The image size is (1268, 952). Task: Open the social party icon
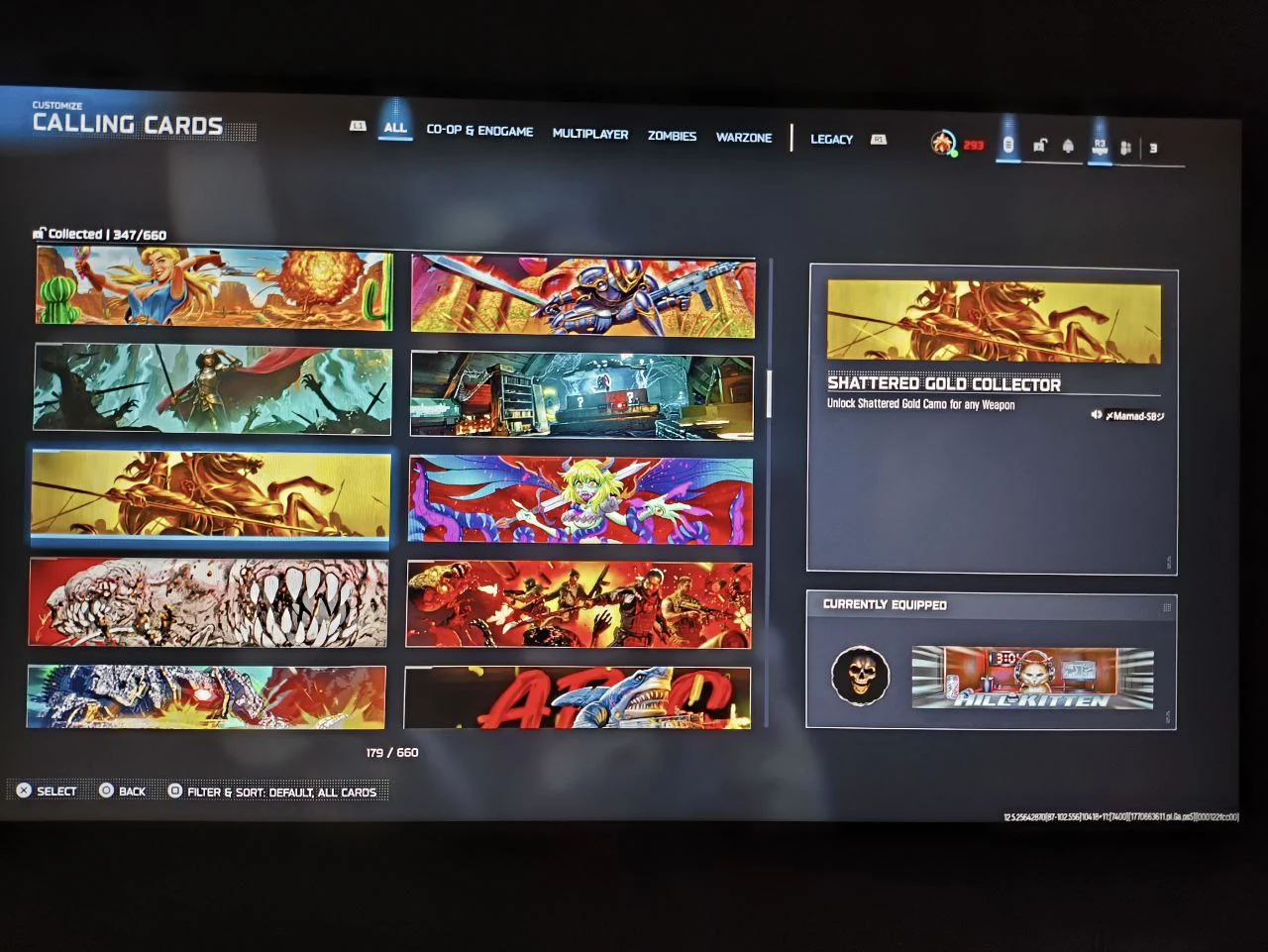[1126, 149]
